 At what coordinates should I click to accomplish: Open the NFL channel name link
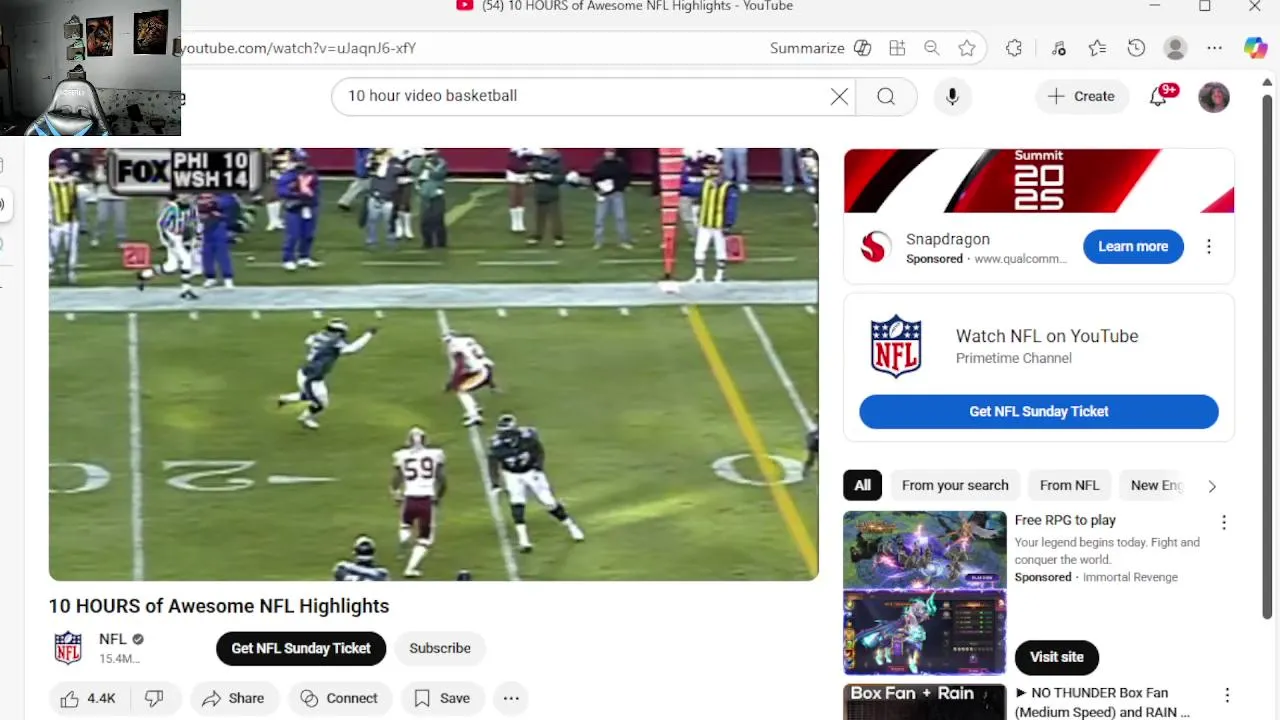coord(113,639)
